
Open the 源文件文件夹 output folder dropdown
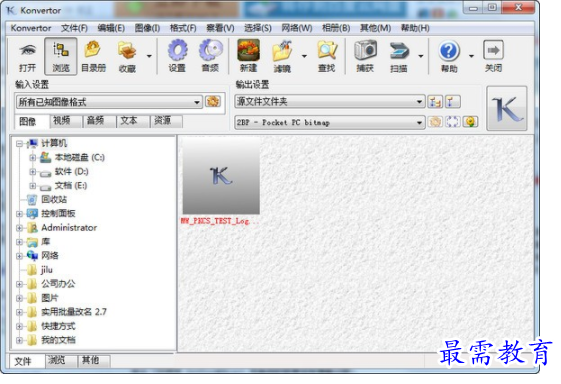330,102
